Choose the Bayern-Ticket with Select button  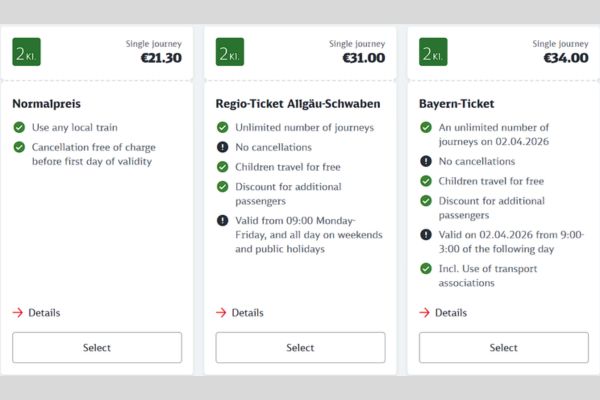tap(503, 348)
